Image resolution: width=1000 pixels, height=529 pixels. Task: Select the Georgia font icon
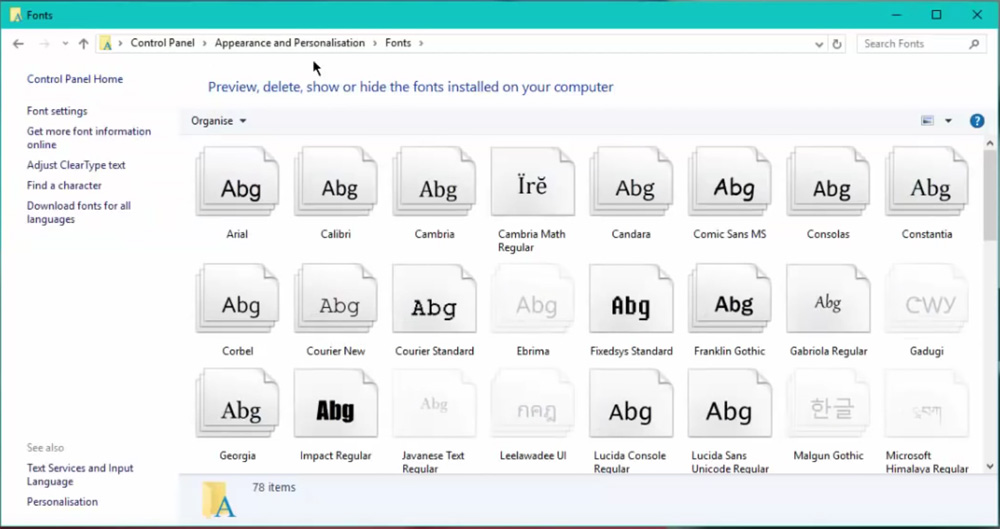237,403
